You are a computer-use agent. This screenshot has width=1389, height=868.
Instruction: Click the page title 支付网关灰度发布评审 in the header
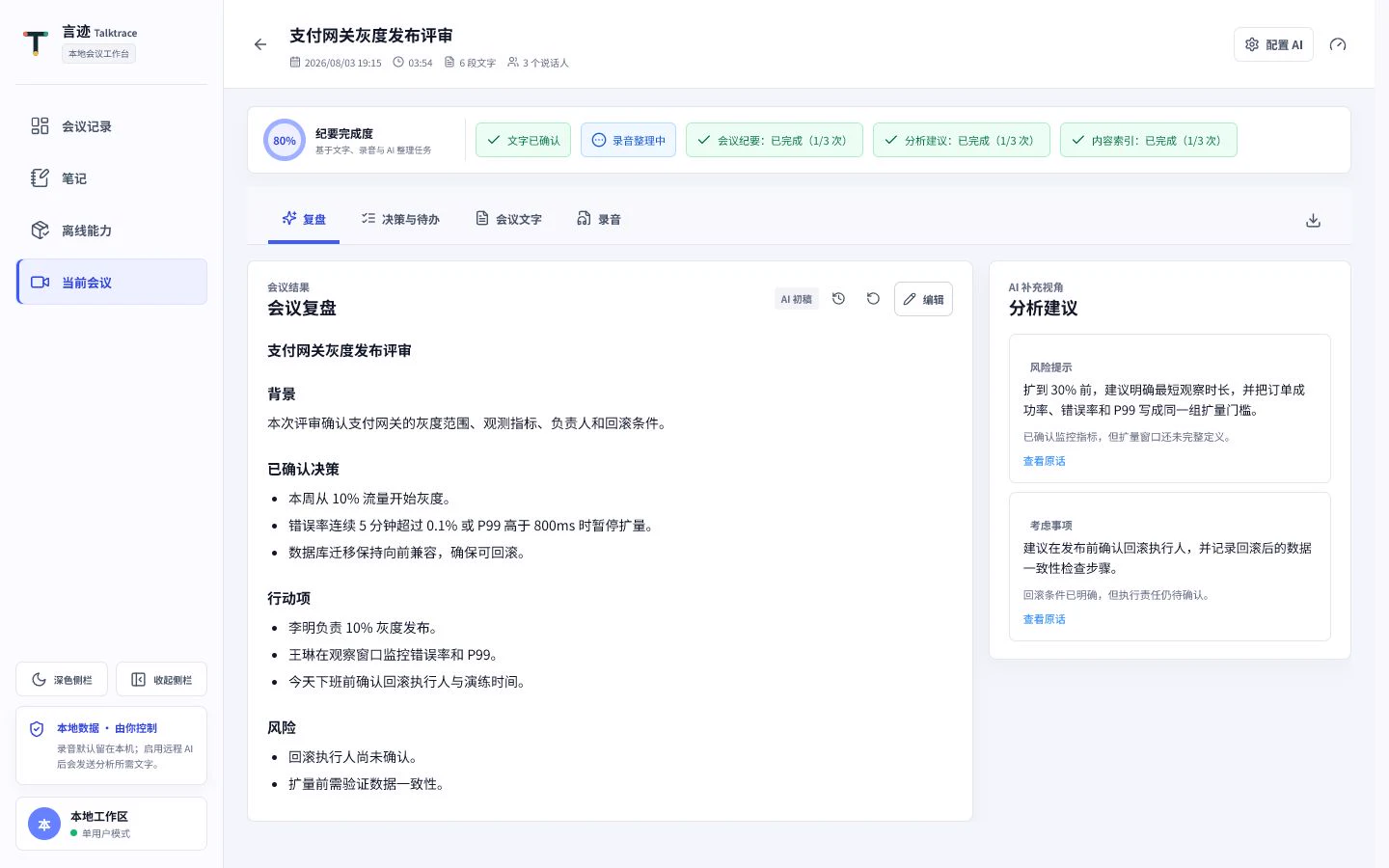pos(371,36)
